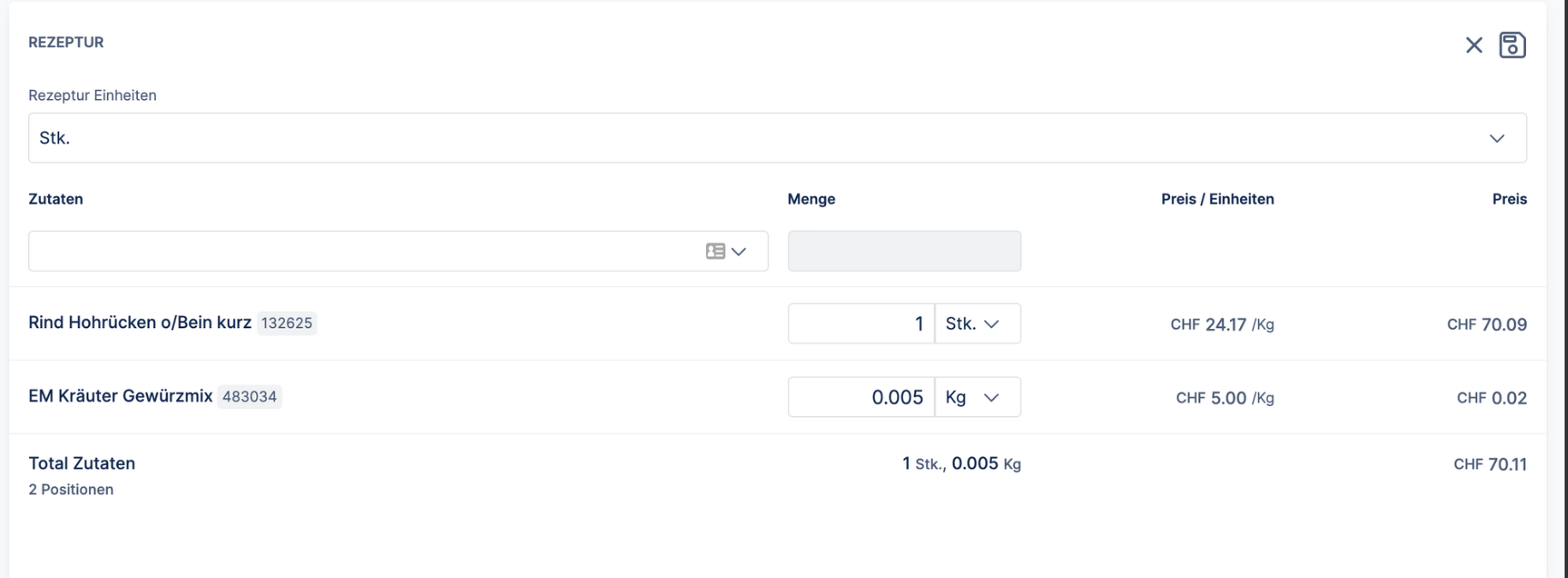Open the ingredient list icon in Zutaten field
This screenshot has width=1568, height=578.
[716, 251]
